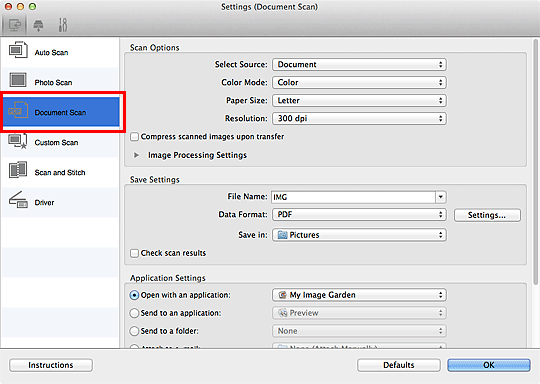The height and width of the screenshot is (384, 540).
Task: Enable Check scan results checkbox
Action: tap(135, 253)
